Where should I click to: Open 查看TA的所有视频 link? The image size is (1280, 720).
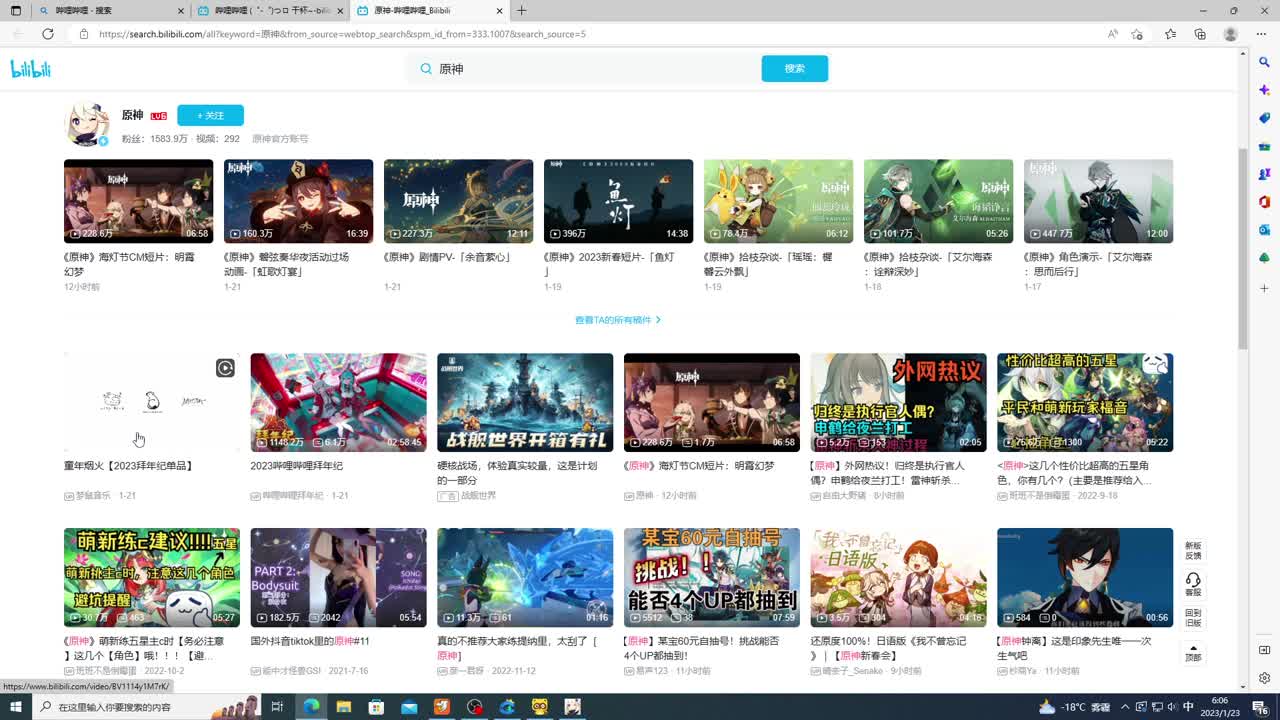617,321
